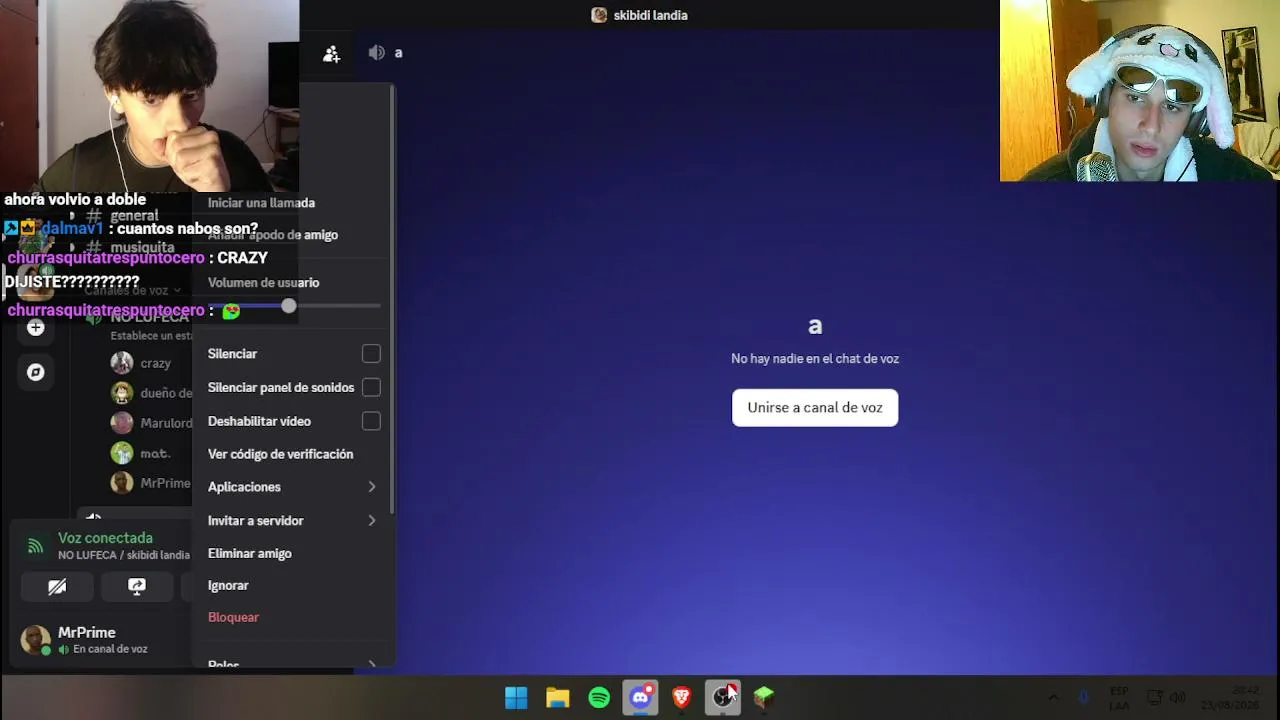Open the MrPrime username in the user panel
The width and height of the screenshot is (1280, 720).
point(87,633)
